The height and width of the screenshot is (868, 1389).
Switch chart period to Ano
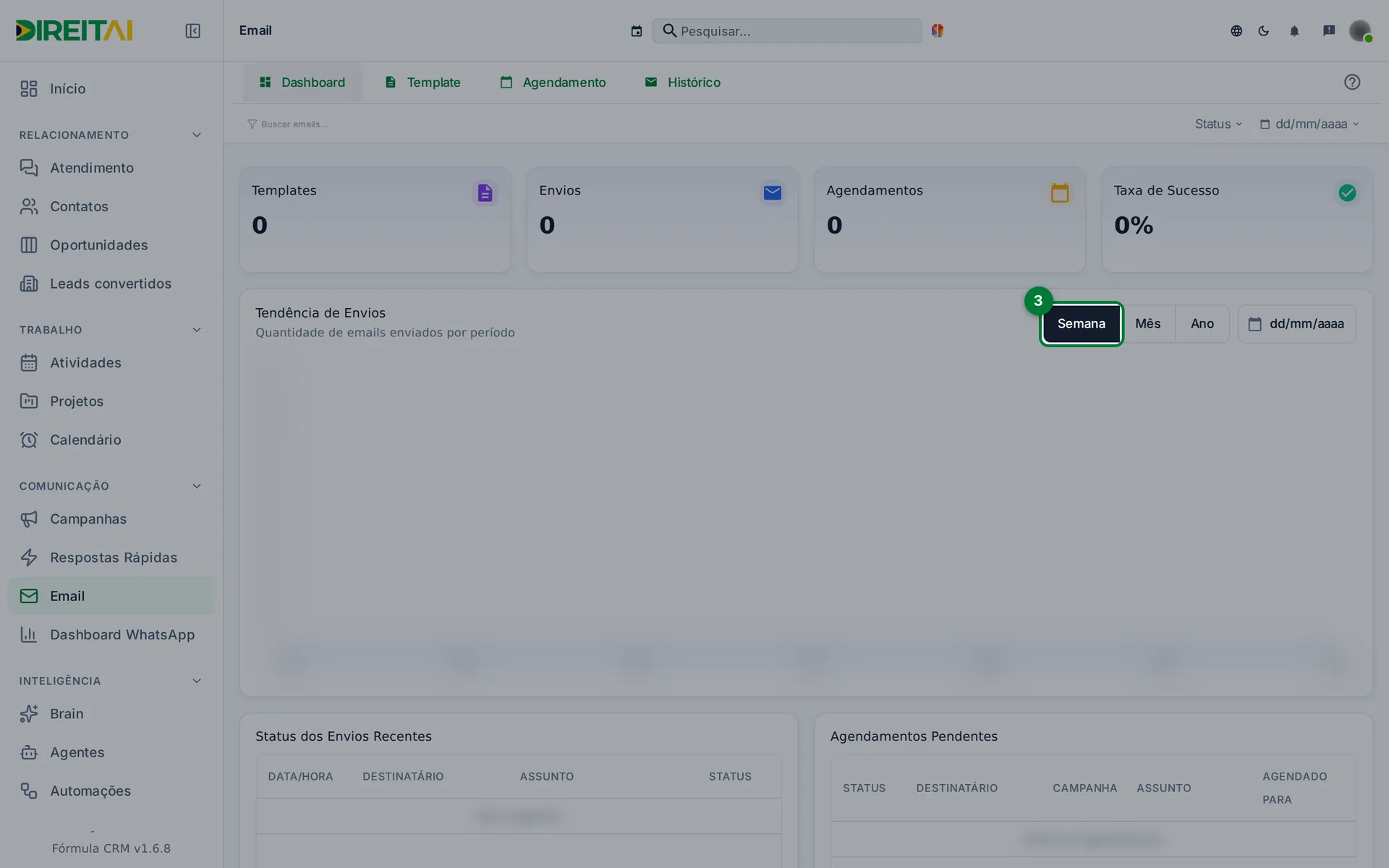point(1202,323)
